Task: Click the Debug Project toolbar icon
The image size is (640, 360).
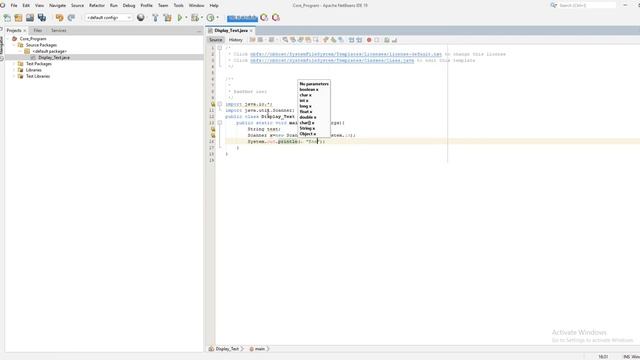Action: [195, 18]
